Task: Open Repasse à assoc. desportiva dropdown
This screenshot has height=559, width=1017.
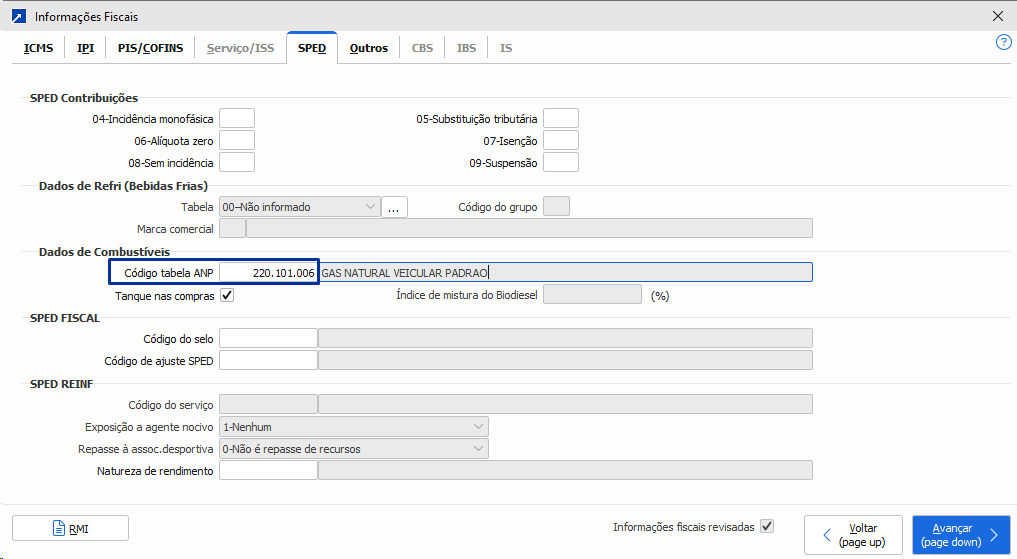Action: point(353,449)
